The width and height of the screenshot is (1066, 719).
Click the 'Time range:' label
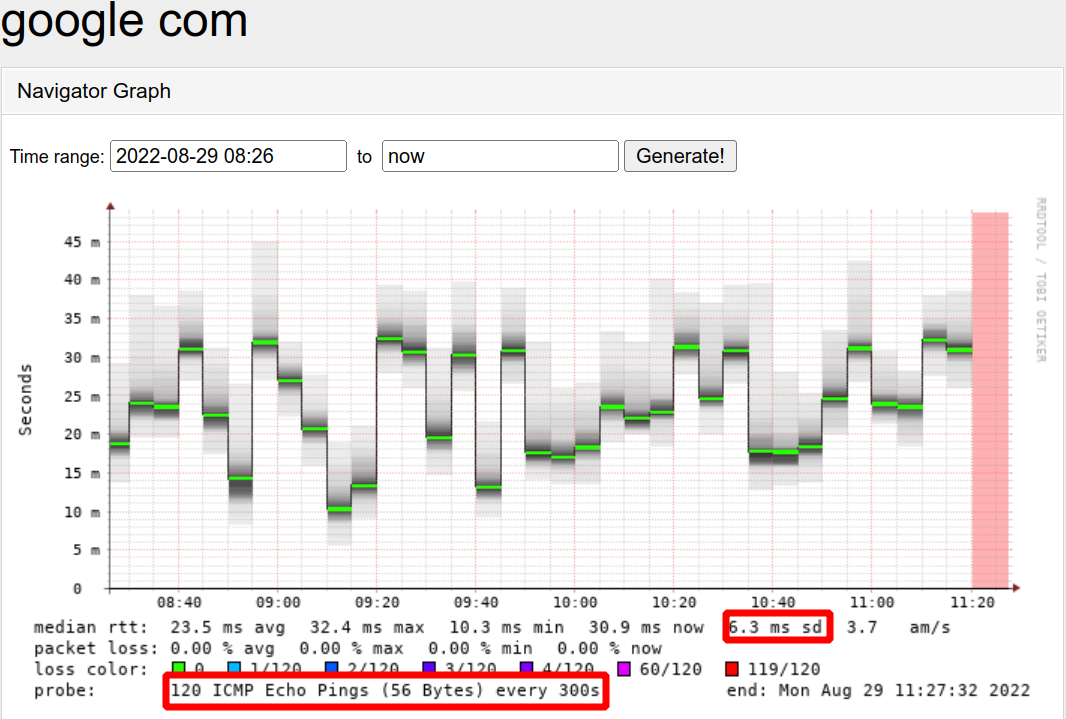pyautogui.click(x=57, y=157)
